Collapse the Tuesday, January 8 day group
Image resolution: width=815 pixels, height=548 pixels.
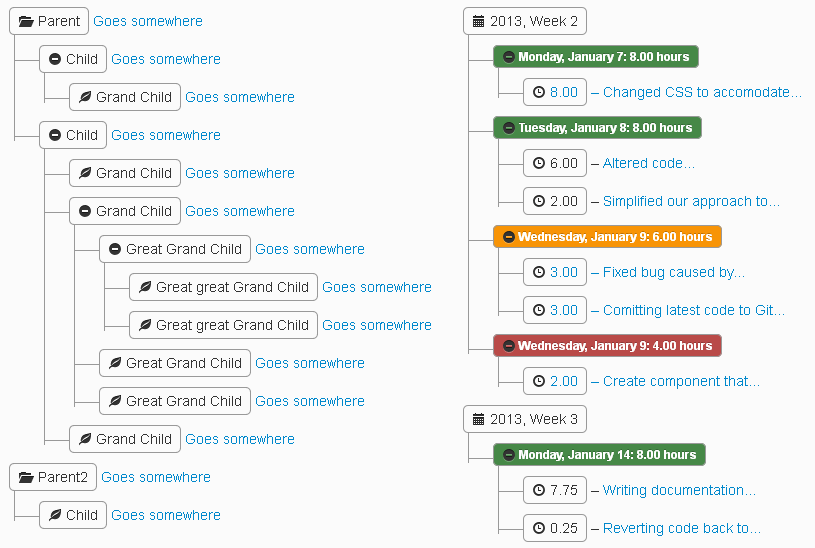[x=509, y=128]
